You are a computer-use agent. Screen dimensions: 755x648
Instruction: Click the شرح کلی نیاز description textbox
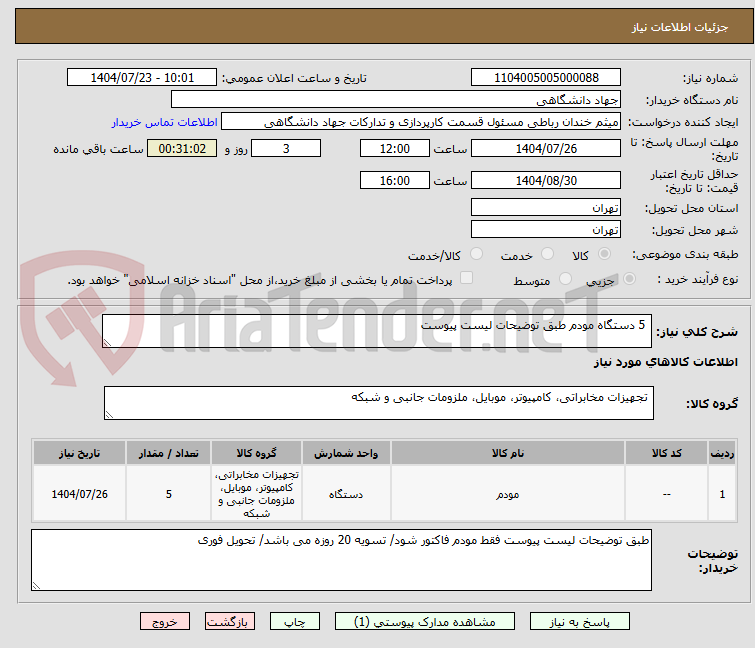pos(377,331)
